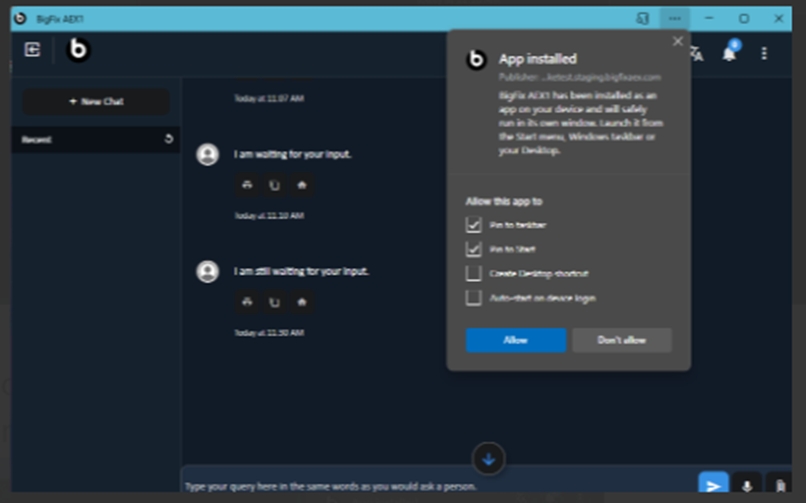Click the first icon under 'I am waiting for your input.'
Viewport: 806px width, 503px height.
[x=247, y=185]
